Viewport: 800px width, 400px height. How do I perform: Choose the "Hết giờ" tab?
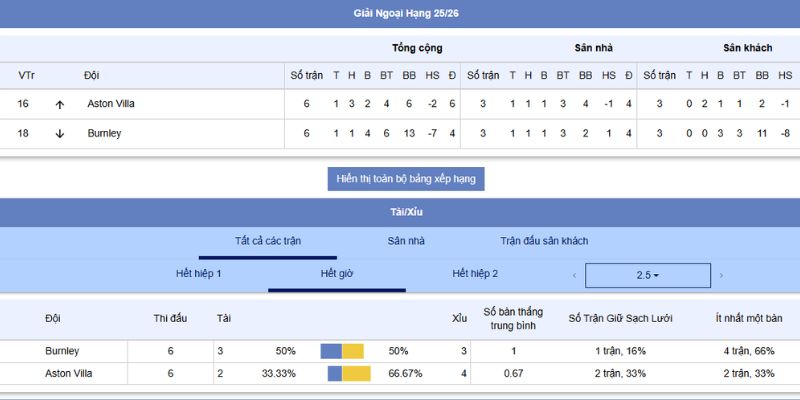coord(337,274)
